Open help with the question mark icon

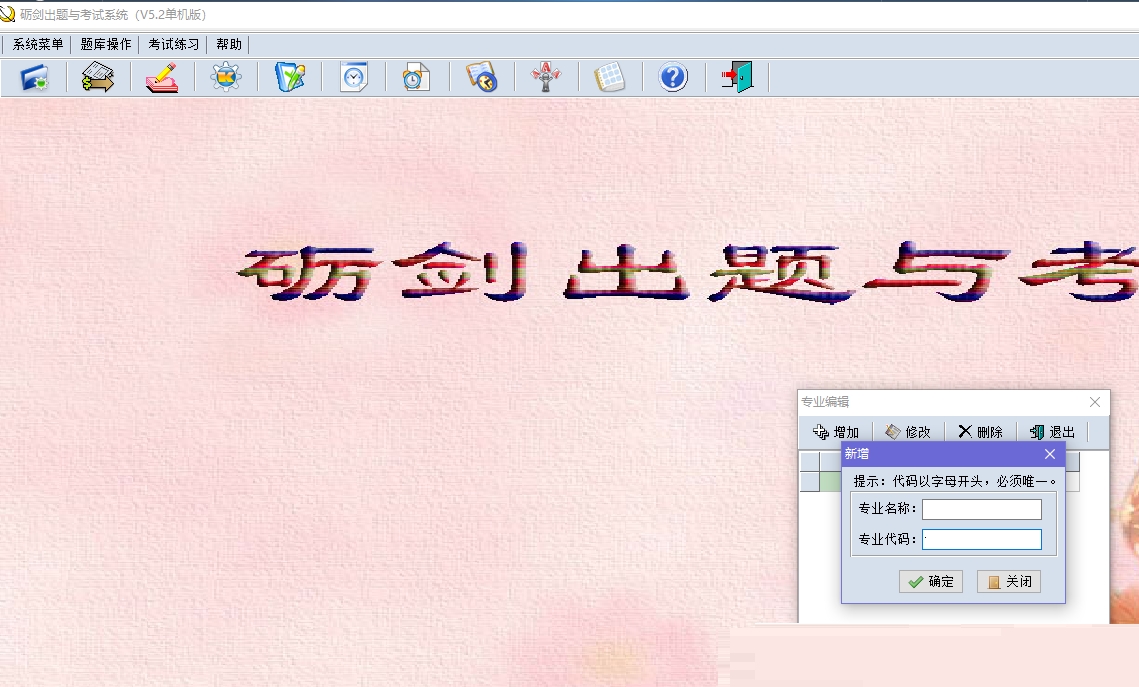(x=673, y=77)
